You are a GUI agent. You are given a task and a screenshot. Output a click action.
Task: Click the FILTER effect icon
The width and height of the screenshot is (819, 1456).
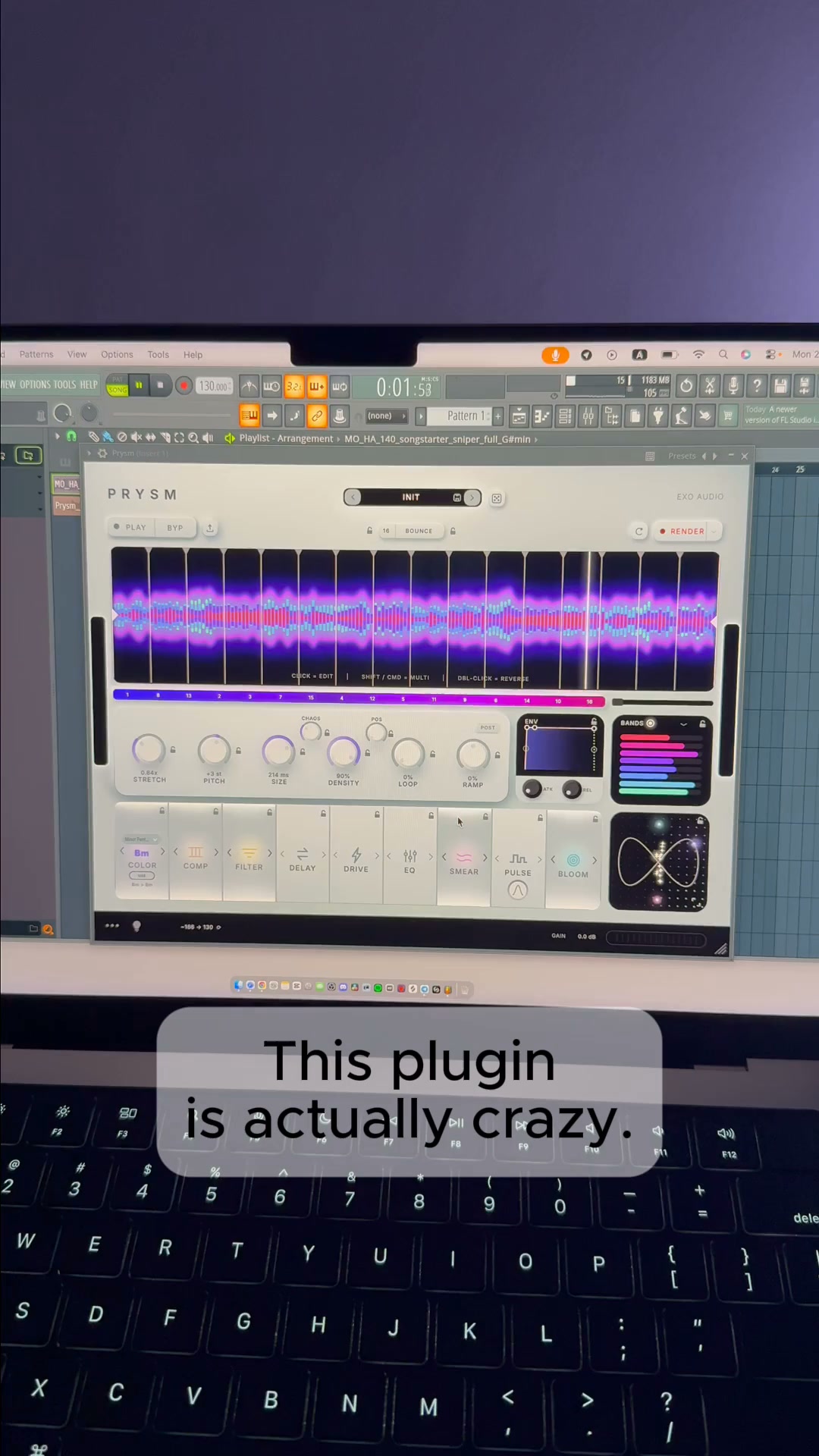249,853
